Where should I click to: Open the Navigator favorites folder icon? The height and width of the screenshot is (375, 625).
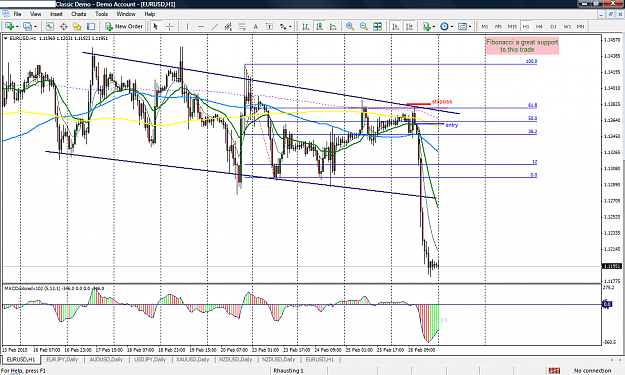pyautogui.click(x=77, y=26)
